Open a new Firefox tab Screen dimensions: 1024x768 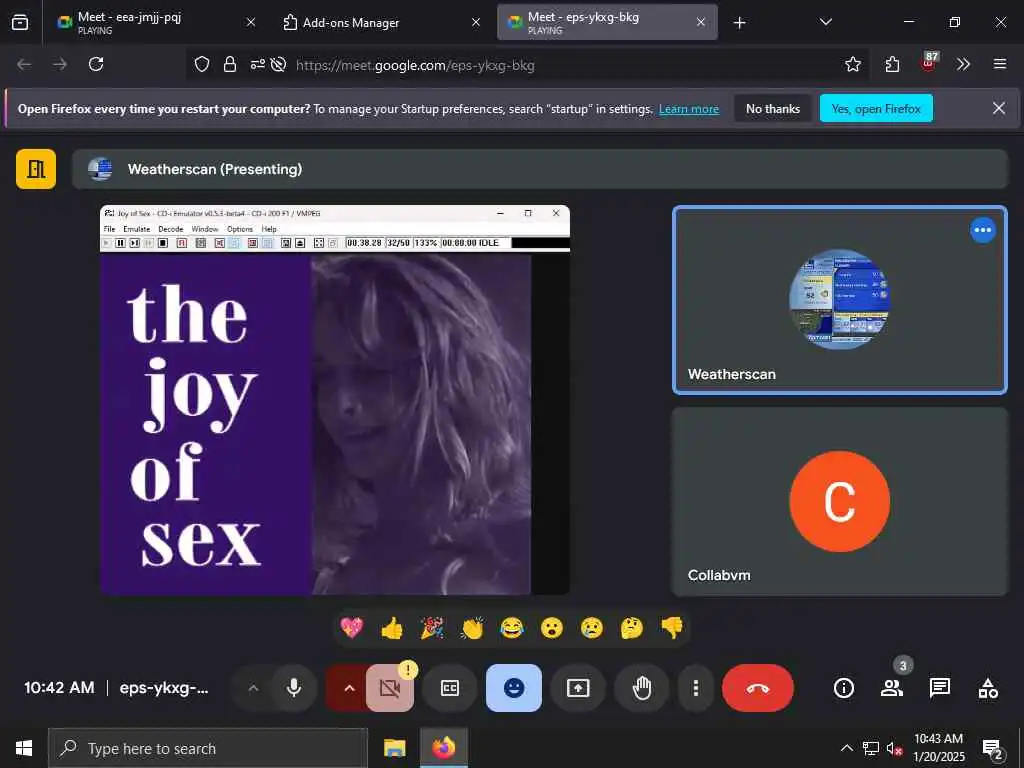click(x=739, y=23)
